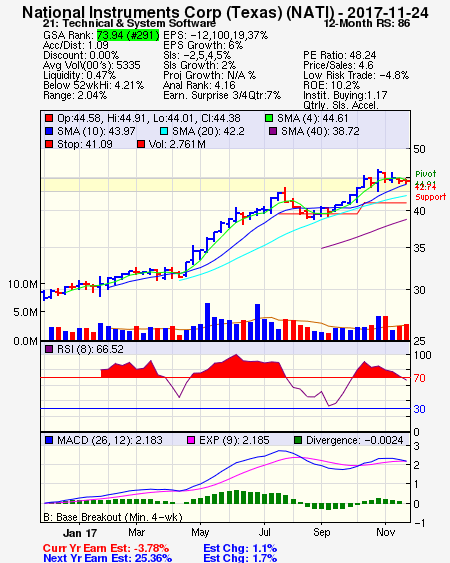Click the cyan SMA (20) legend swatch

[x=164, y=131]
